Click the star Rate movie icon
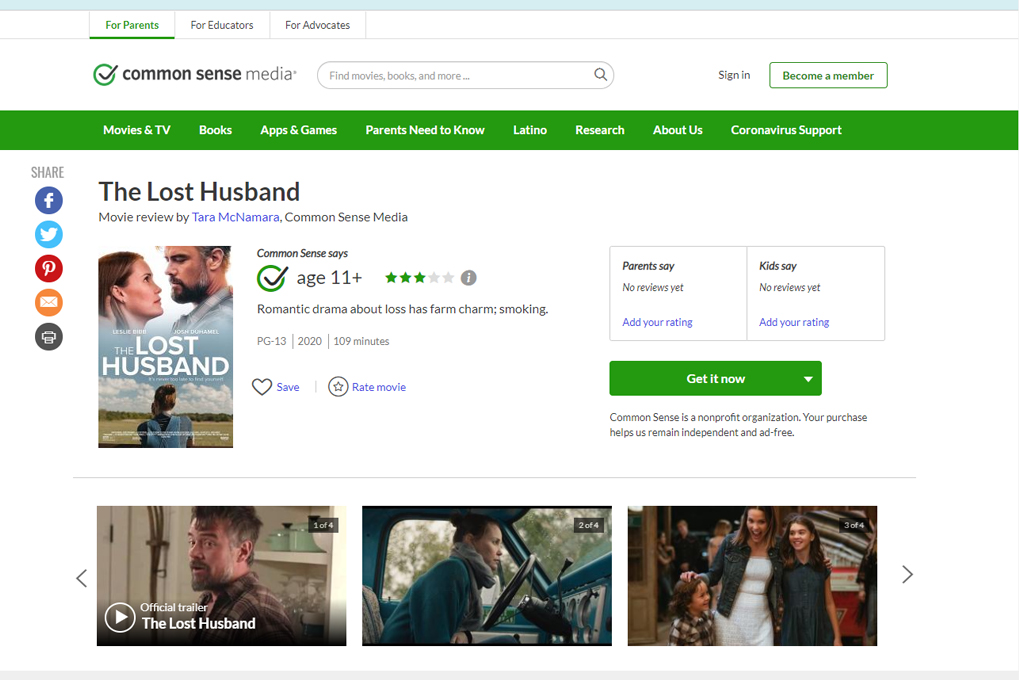The height and width of the screenshot is (680, 1019). [x=338, y=387]
